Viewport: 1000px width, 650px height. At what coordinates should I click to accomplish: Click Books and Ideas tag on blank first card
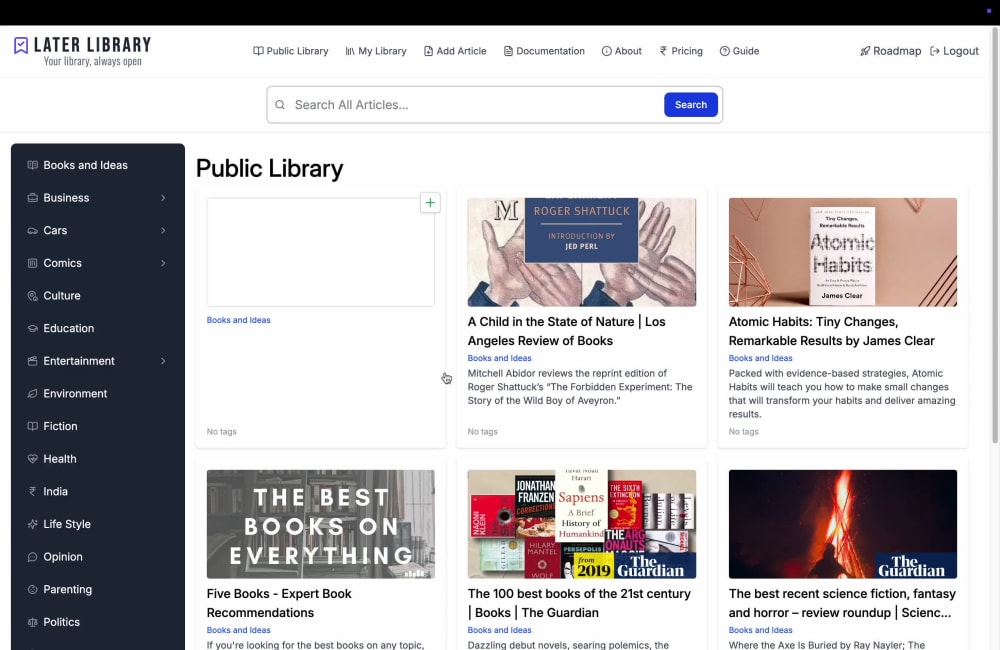[x=239, y=320]
